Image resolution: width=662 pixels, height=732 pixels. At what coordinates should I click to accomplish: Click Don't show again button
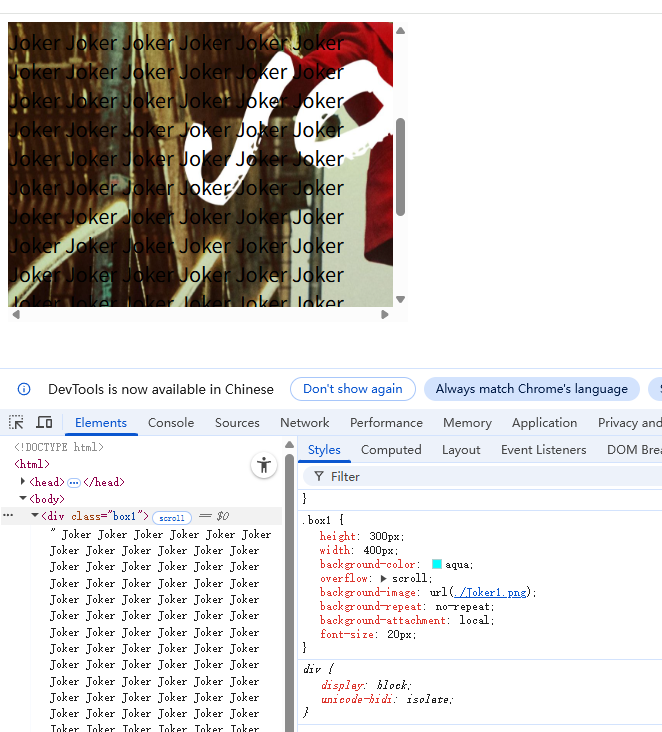[353, 389]
